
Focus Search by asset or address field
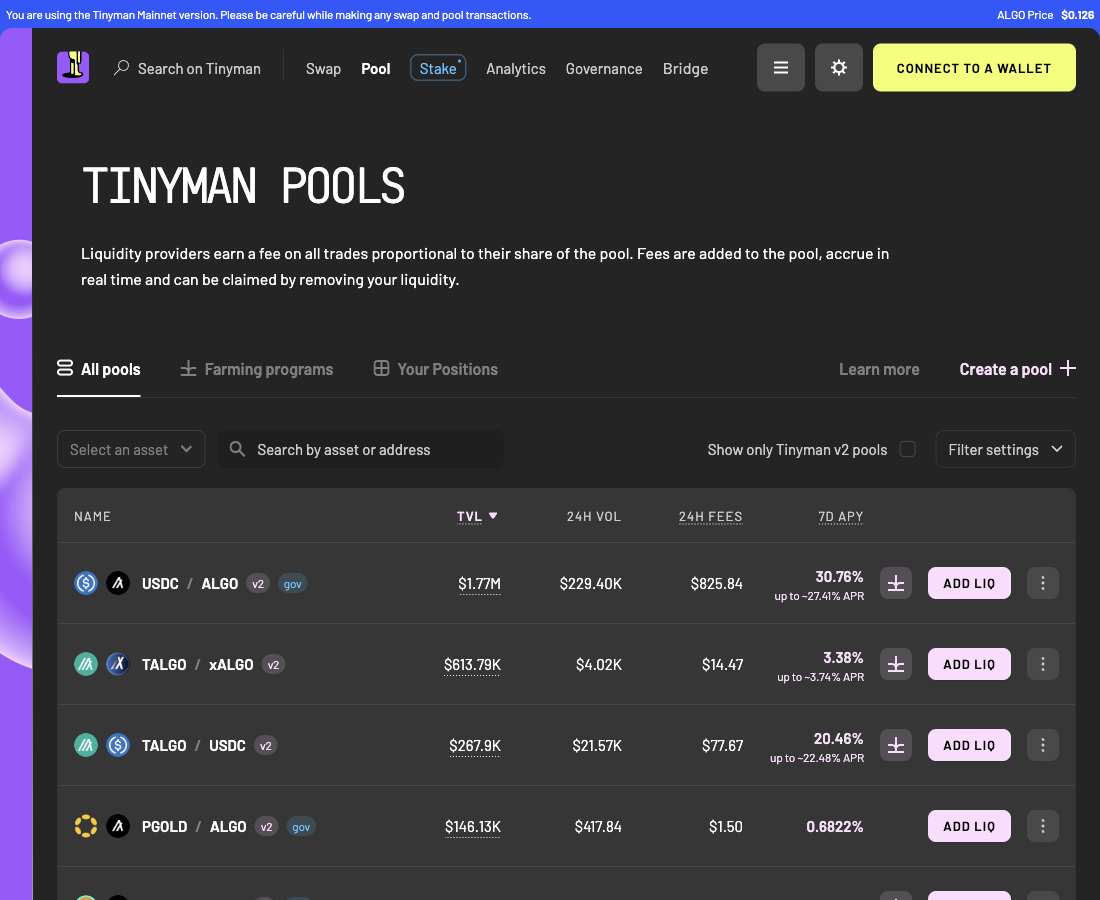point(361,449)
